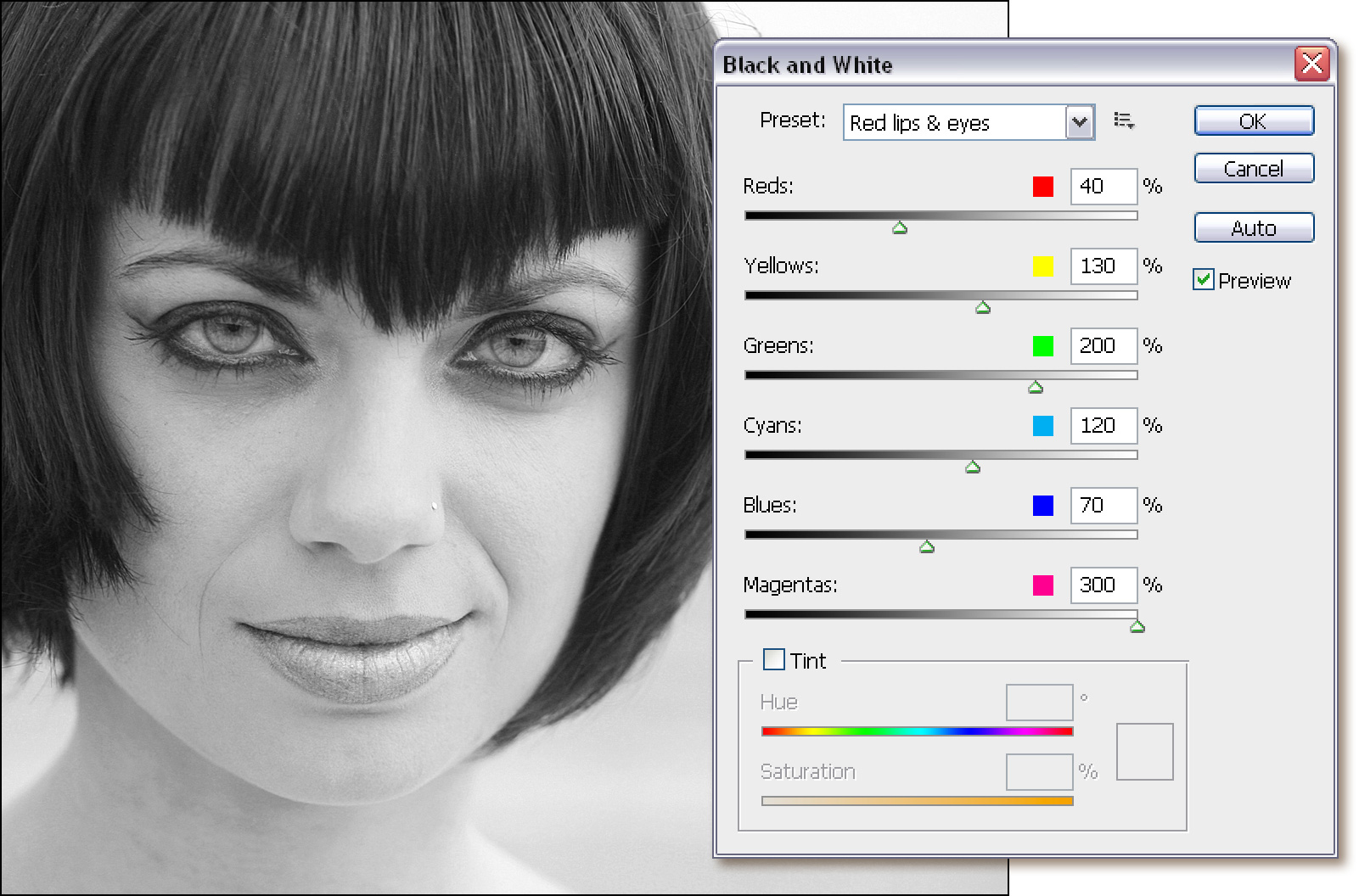Toggle the Preview checkbox off
This screenshot has height=896, width=1359.
1203,279
